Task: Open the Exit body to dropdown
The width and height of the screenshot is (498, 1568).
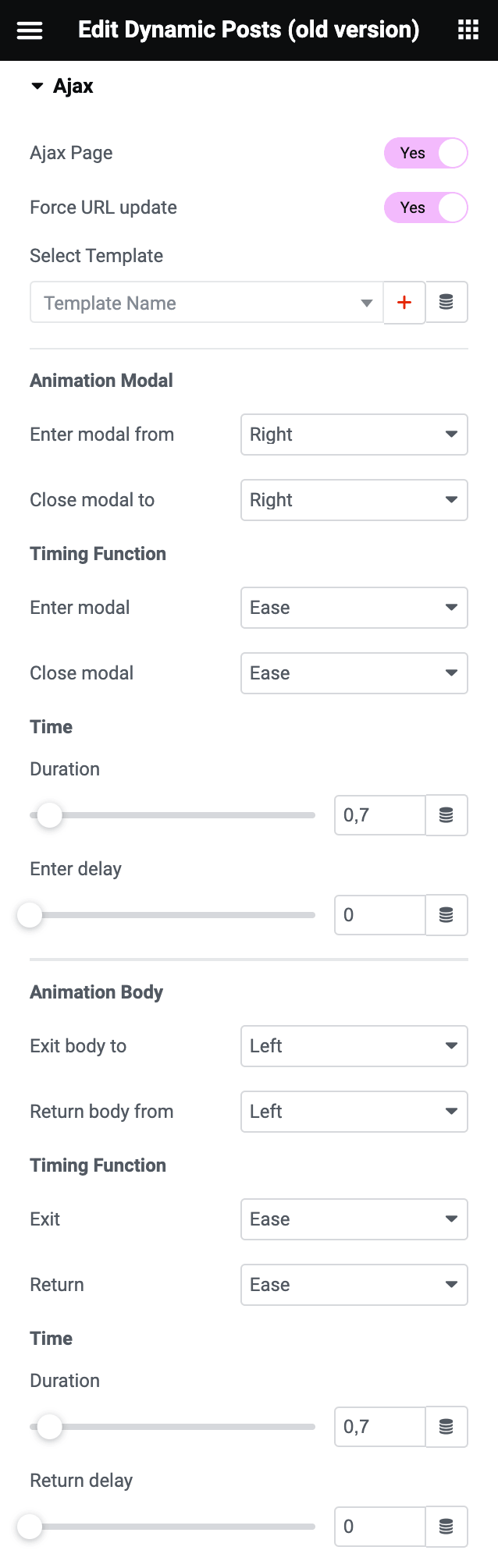Action: (354, 1046)
